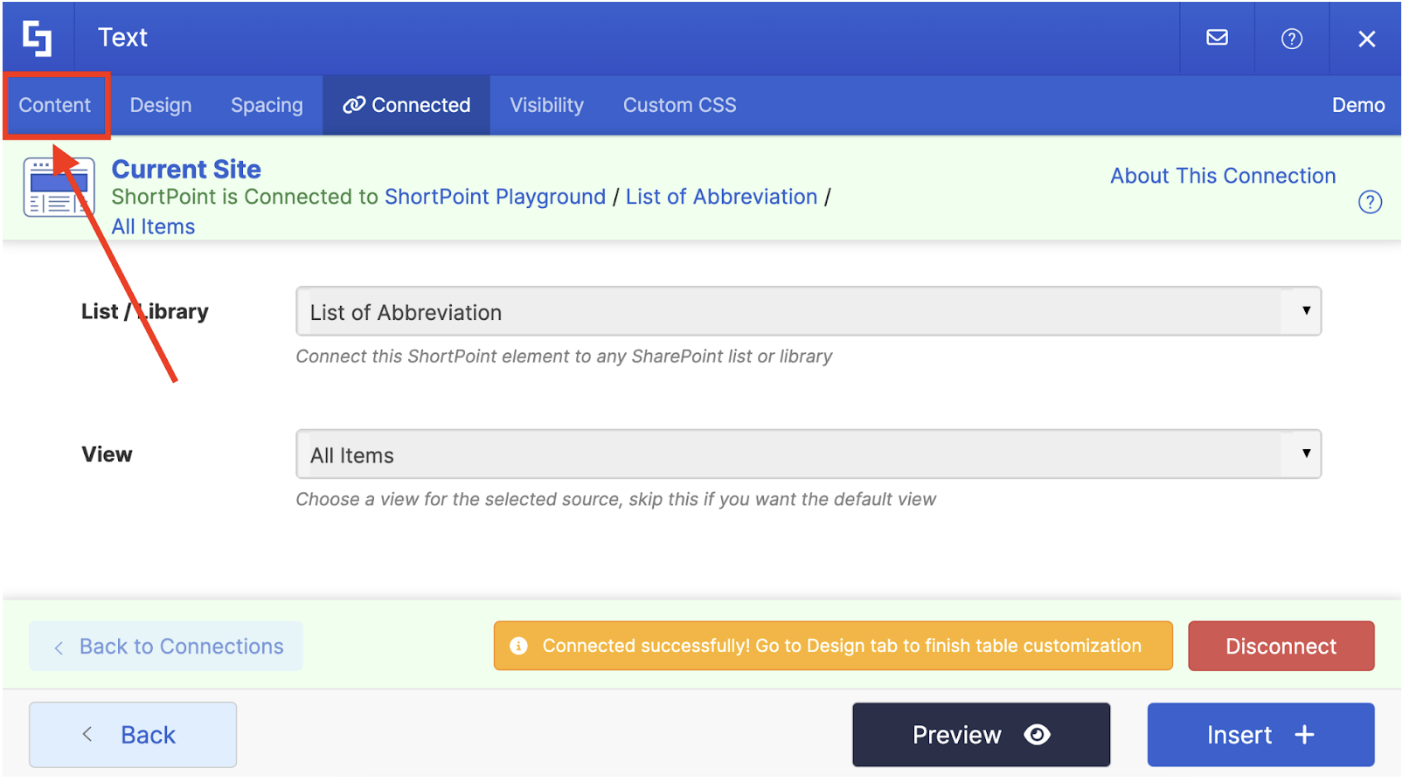Click the View field label
The width and height of the screenshot is (1402, 780).
tap(107, 454)
